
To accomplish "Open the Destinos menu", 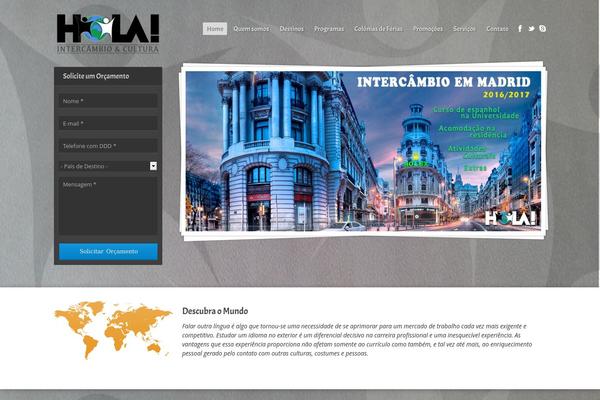I will point(292,29).
